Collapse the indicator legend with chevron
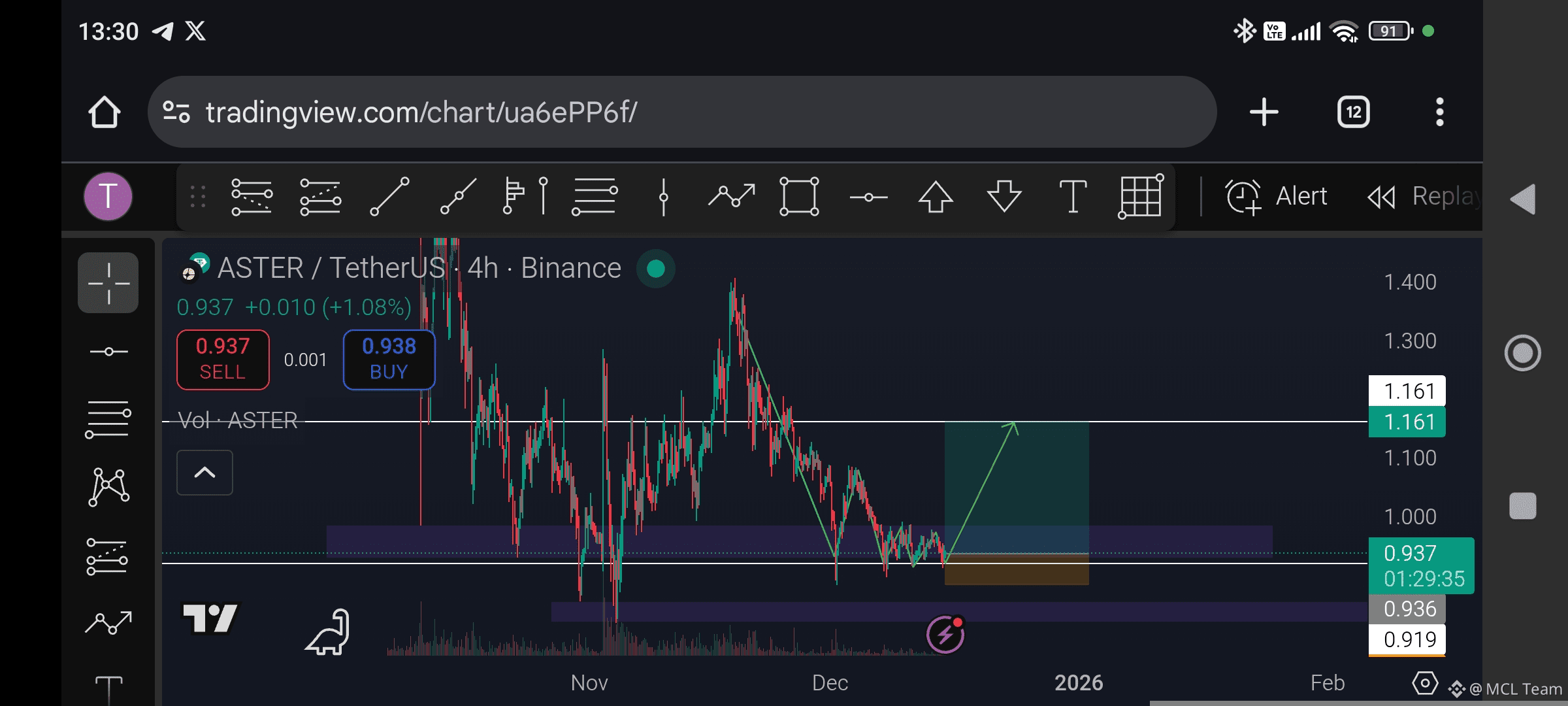Viewport: 1568px width, 706px height. point(204,472)
